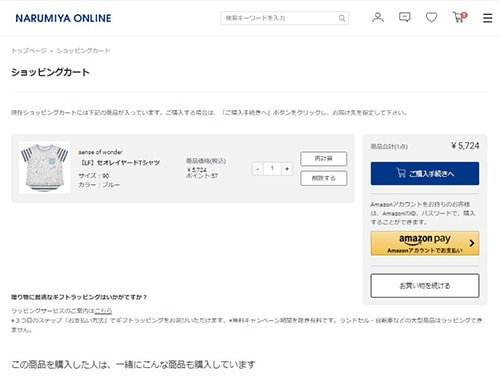Open the hamburger menu

point(487,18)
